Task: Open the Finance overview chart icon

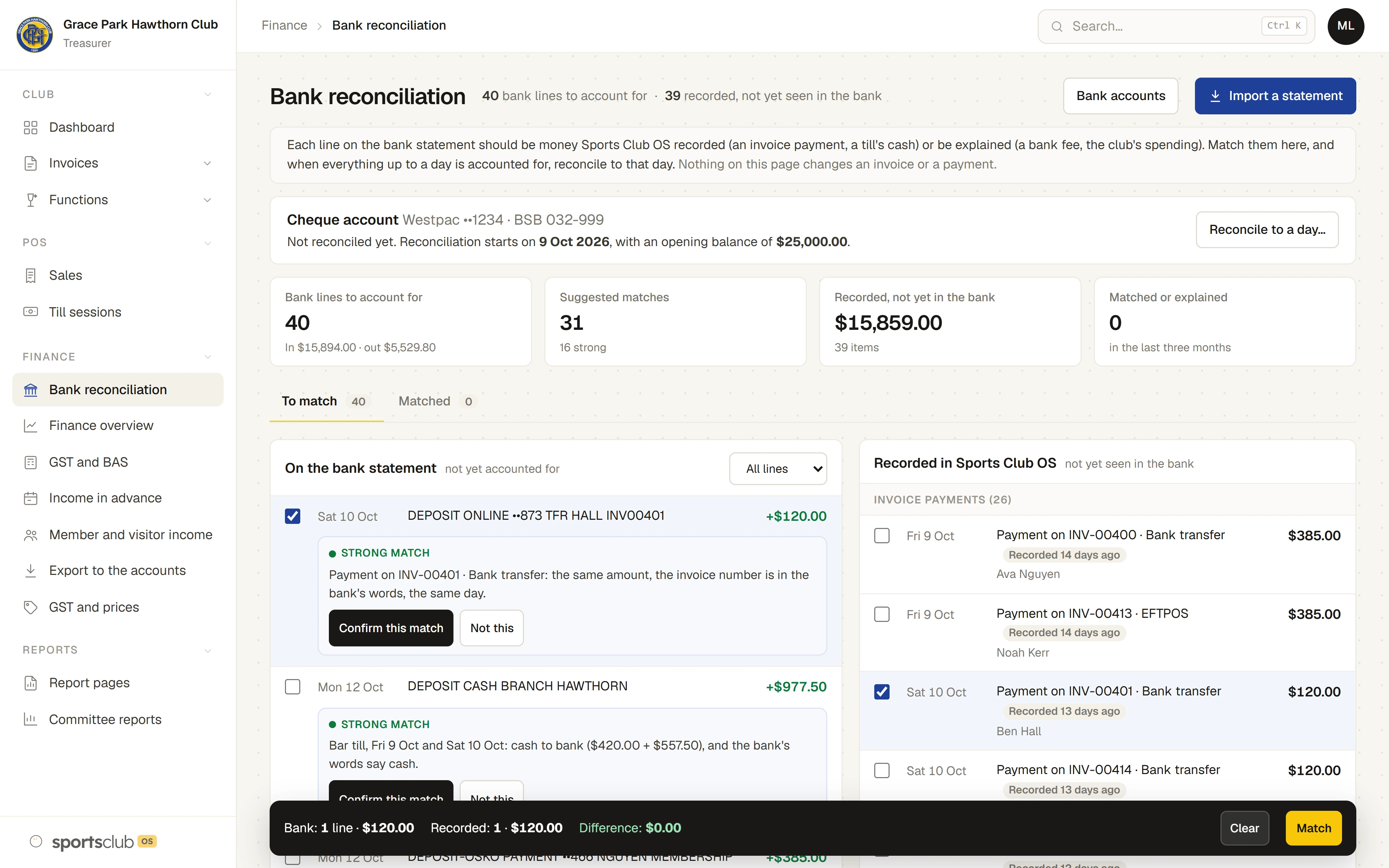Action: (x=30, y=425)
